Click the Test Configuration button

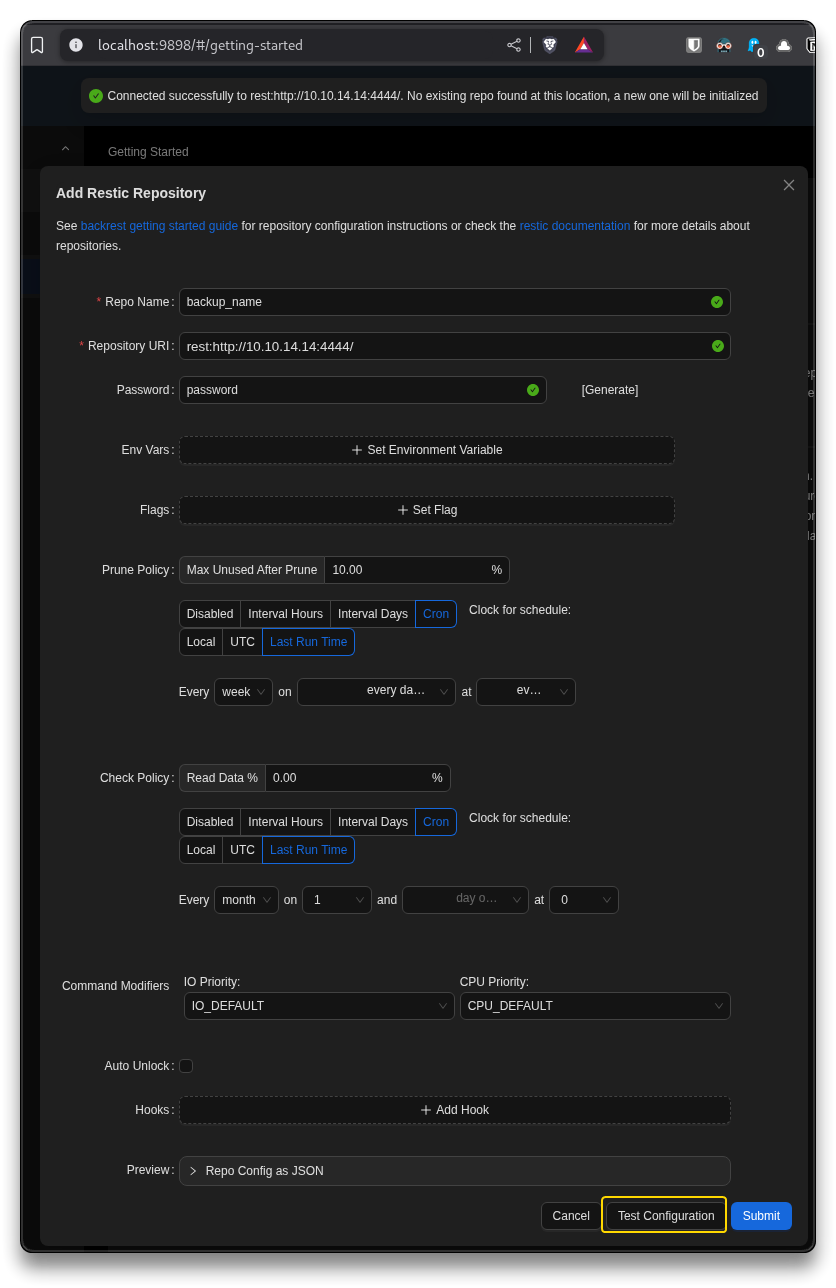point(666,1216)
